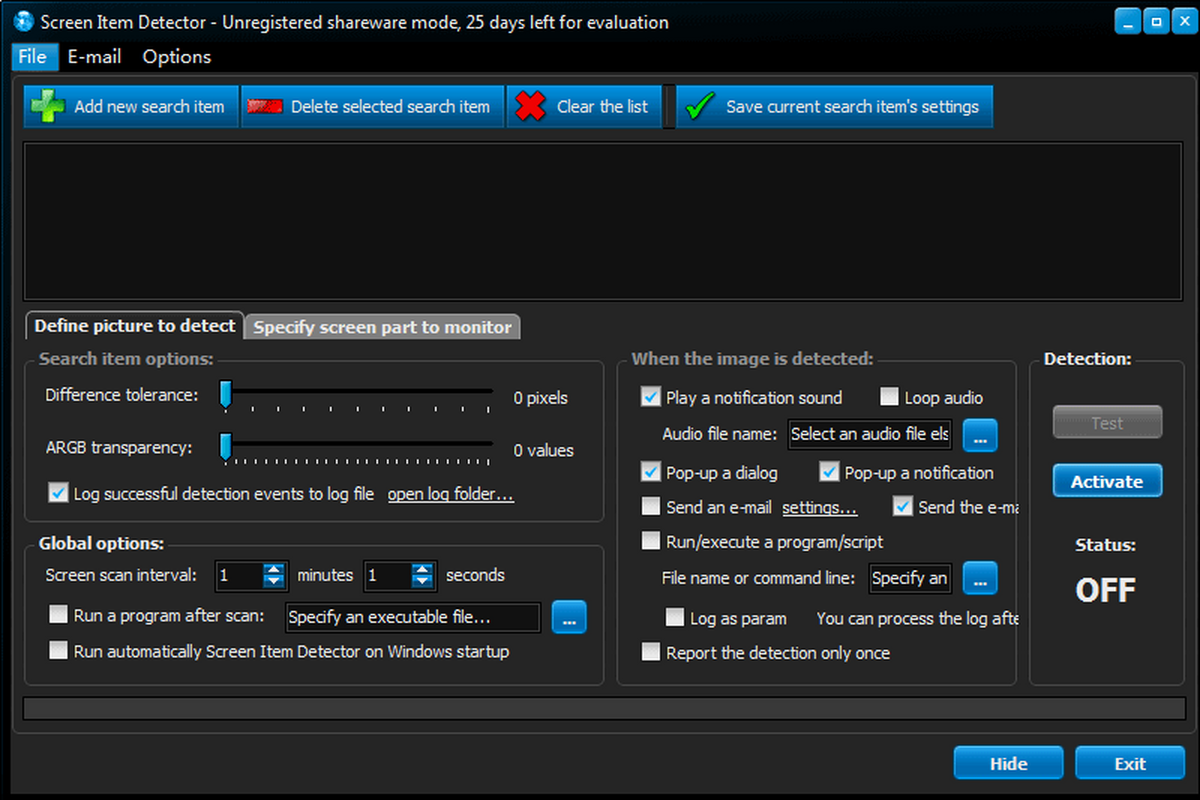Click the 0 values text
The width and height of the screenshot is (1200, 800).
(544, 450)
